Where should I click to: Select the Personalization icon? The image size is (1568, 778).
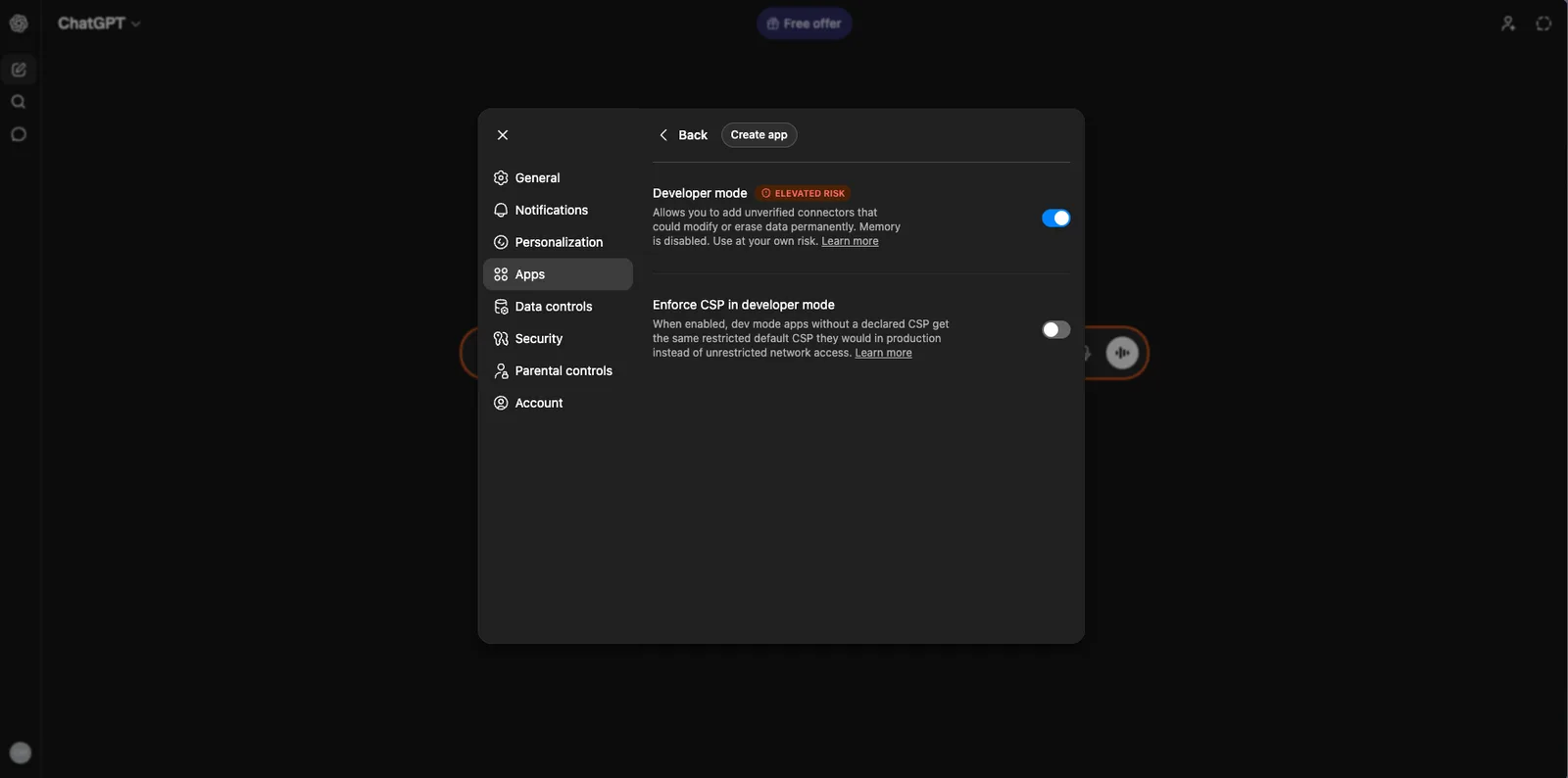(x=501, y=243)
